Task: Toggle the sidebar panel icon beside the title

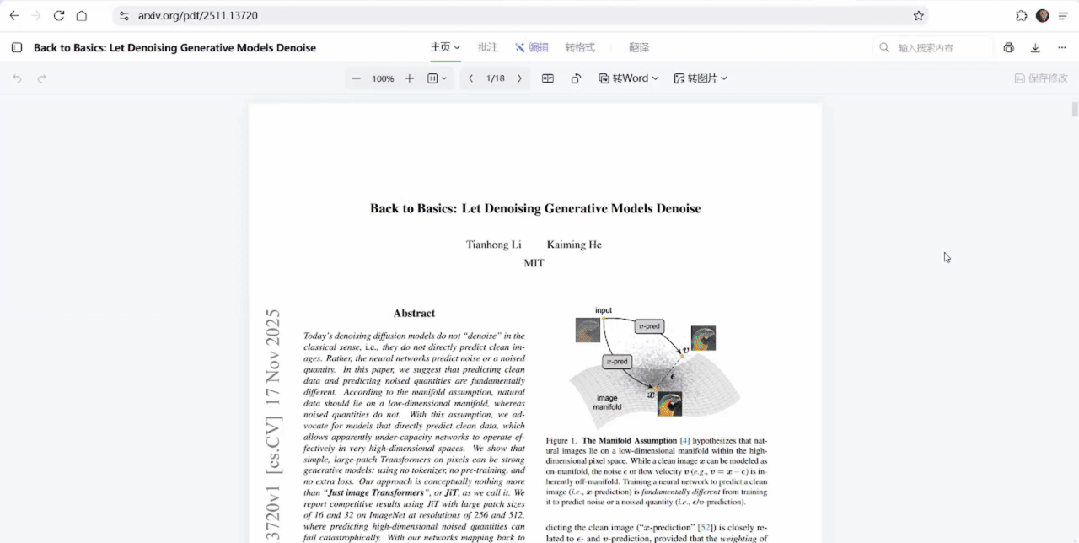Action: click(16, 47)
